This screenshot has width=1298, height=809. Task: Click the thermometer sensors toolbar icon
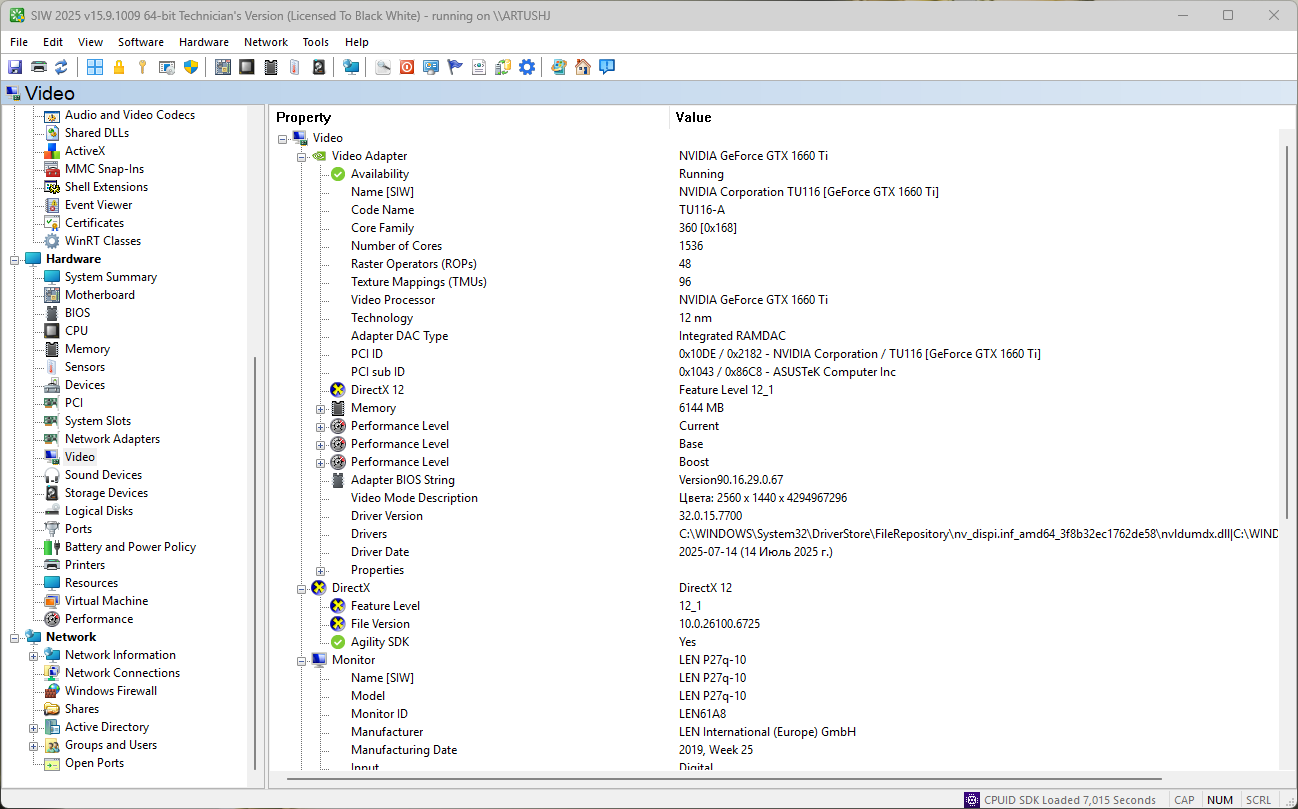click(x=294, y=67)
